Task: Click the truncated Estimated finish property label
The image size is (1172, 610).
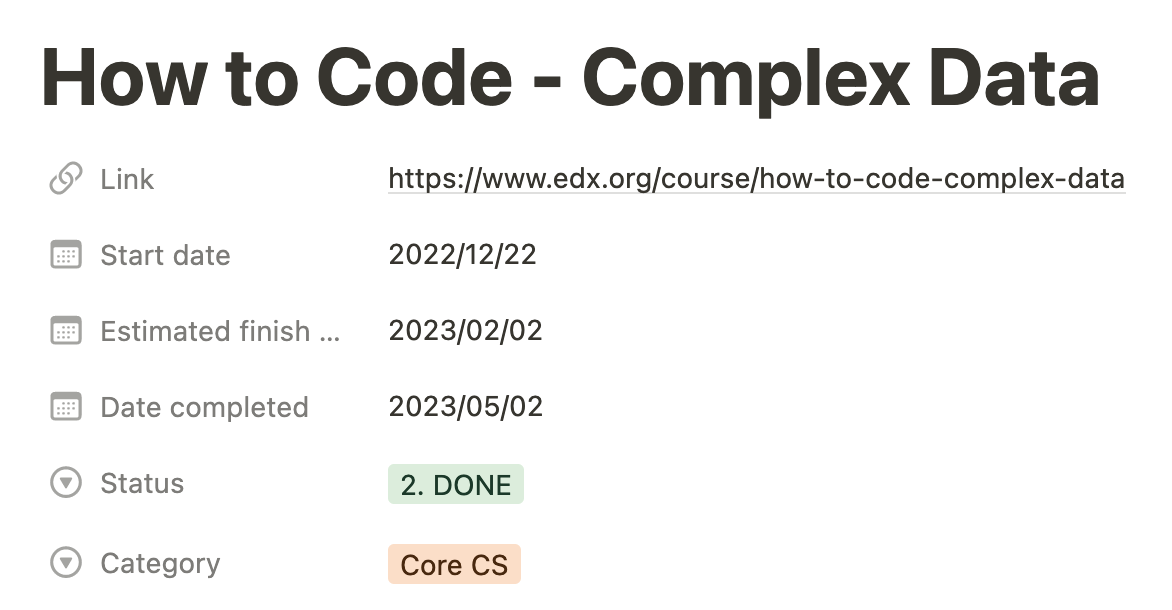Action: coord(220,331)
